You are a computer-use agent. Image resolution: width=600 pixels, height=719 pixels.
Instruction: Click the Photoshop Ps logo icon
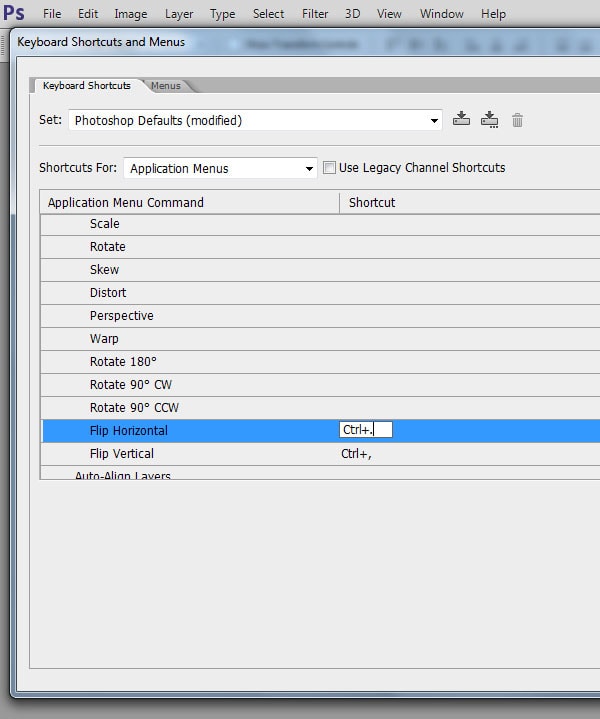[x=14, y=13]
